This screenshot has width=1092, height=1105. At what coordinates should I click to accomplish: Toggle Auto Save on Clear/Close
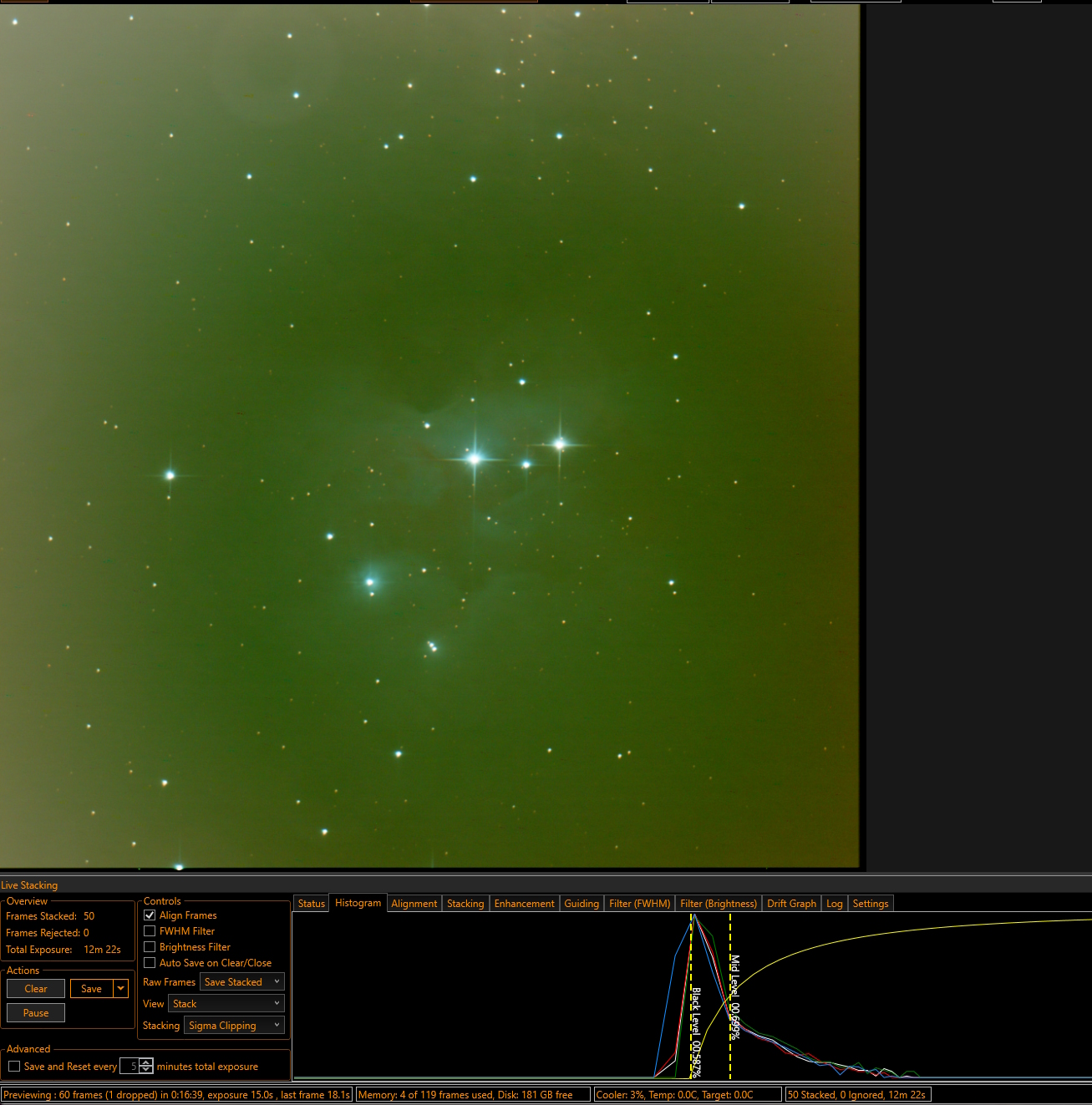tap(150, 963)
